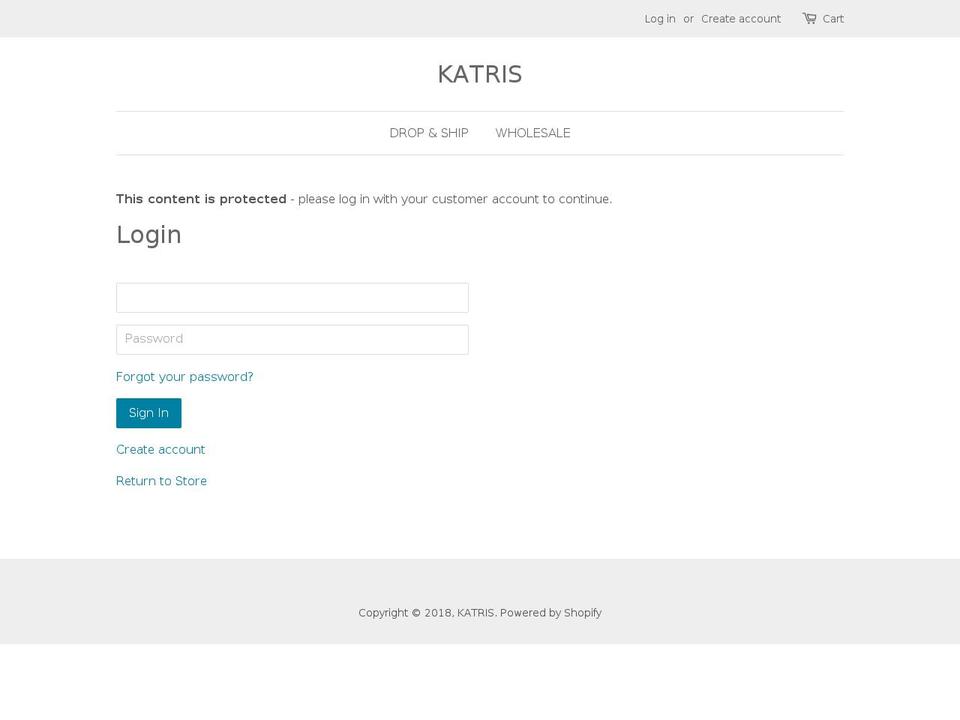Viewport: 960px width, 720px height.
Task: Go to KATRIS store logo heading
Action: 480,74
